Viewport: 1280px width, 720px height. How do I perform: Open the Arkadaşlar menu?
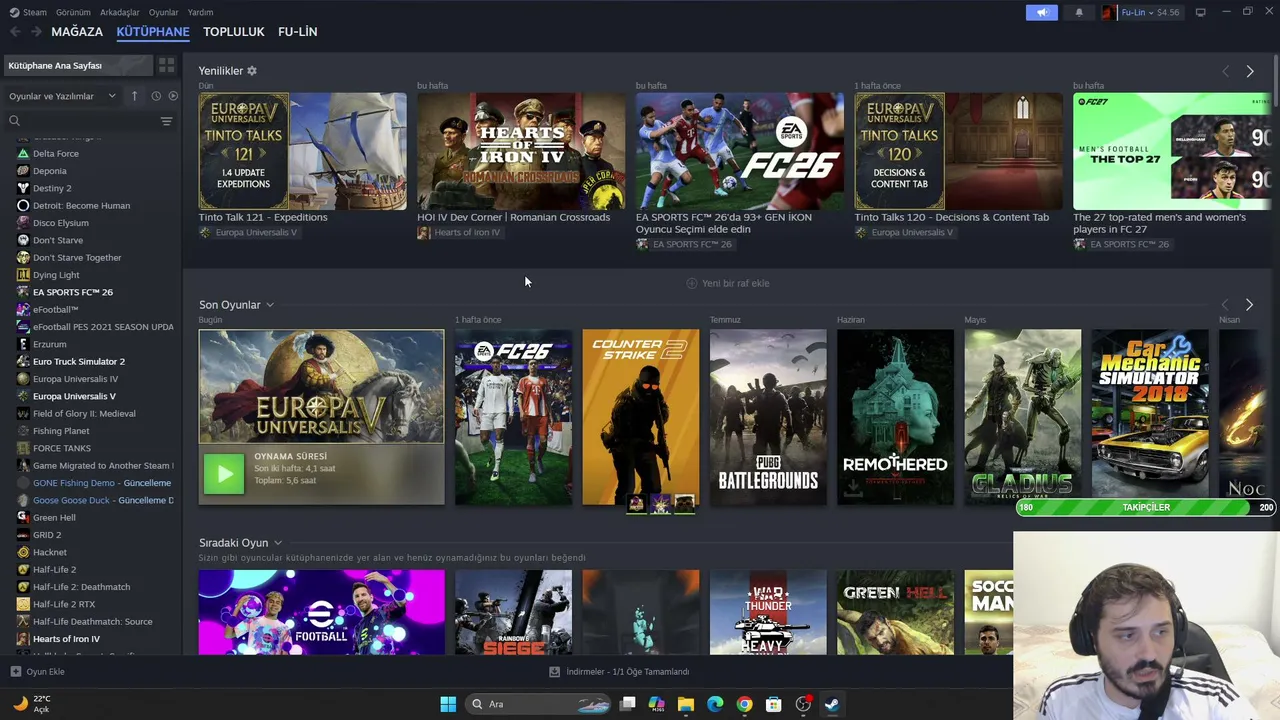click(120, 12)
